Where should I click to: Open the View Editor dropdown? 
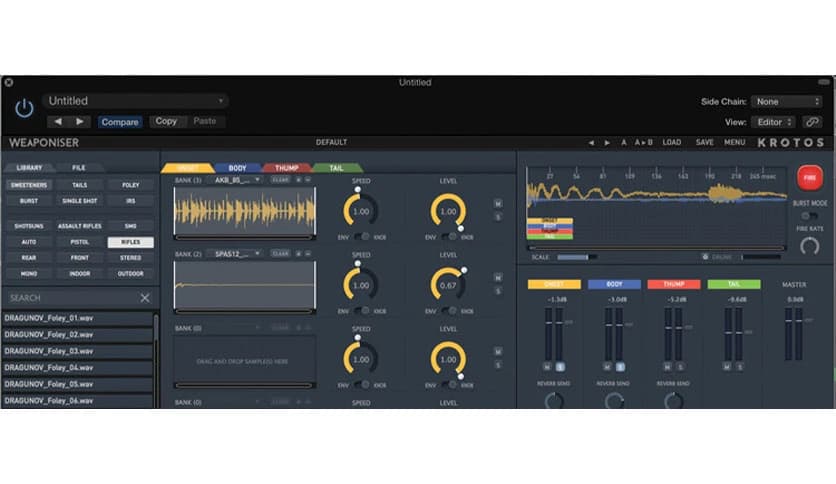(x=773, y=122)
